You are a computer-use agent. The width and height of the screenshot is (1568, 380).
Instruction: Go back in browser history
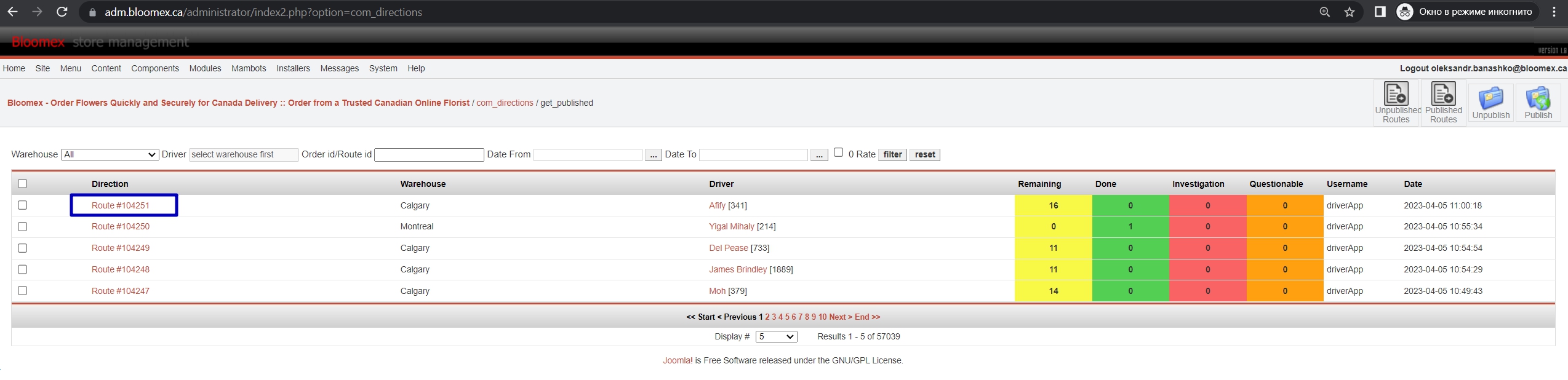point(12,12)
